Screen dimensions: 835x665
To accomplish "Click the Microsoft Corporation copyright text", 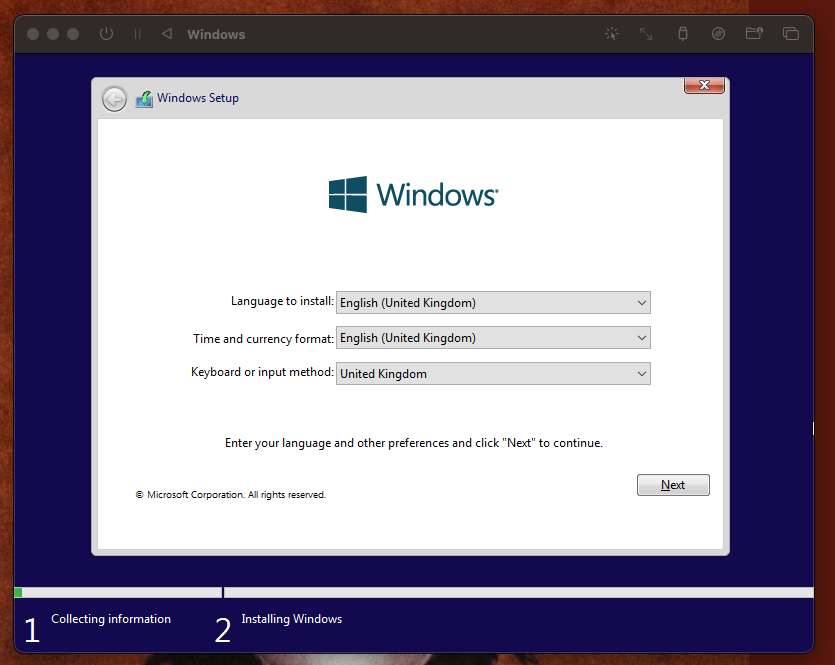I will pyautogui.click(x=231, y=495).
